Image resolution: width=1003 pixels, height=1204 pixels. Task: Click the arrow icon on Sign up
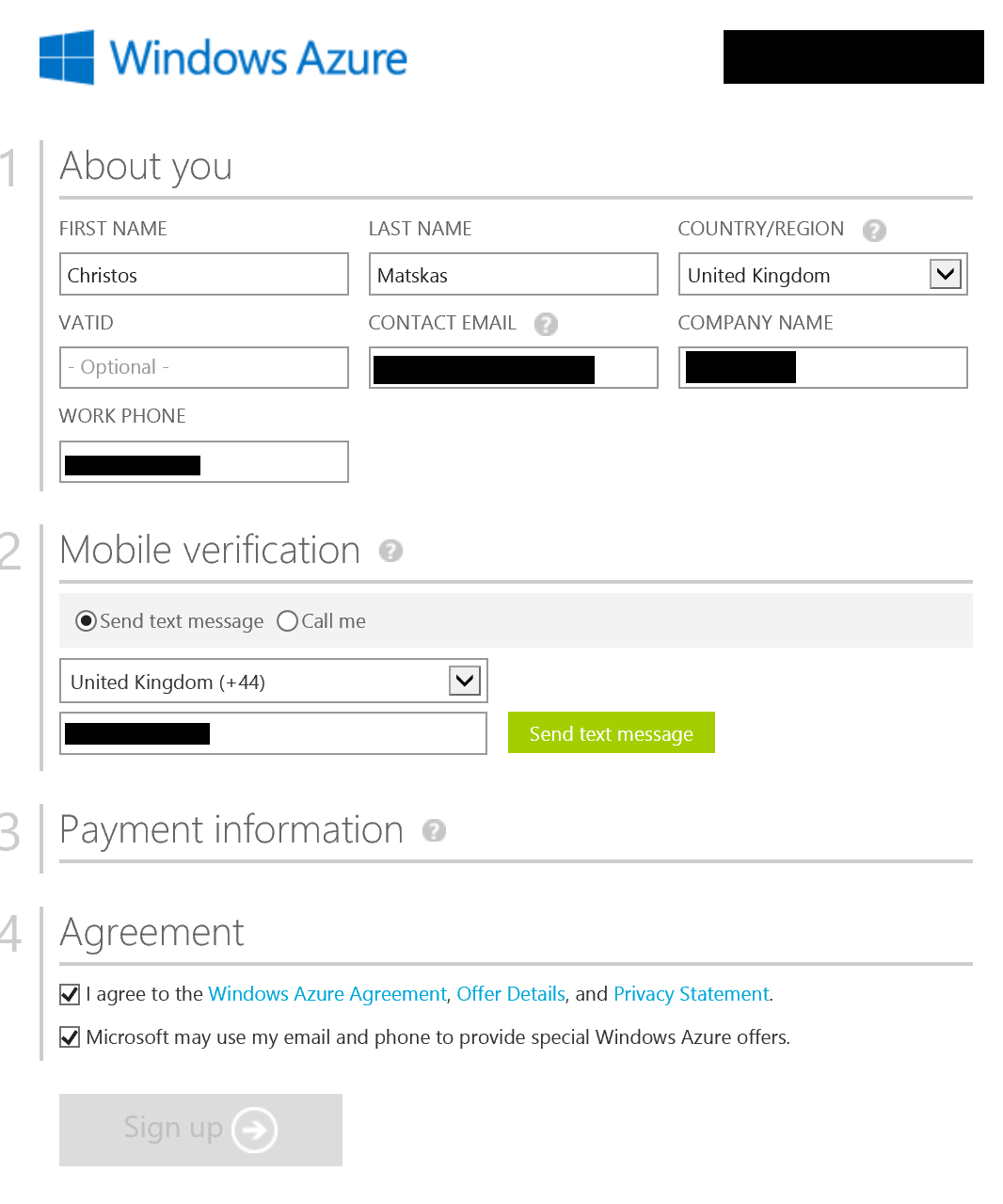pyautogui.click(x=255, y=1130)
